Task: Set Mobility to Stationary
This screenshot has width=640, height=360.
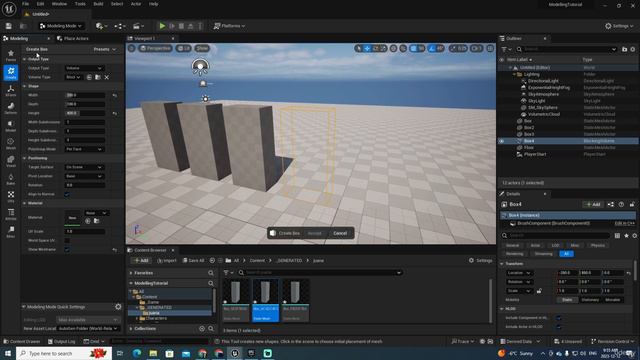Action: [x=590, y=300]
